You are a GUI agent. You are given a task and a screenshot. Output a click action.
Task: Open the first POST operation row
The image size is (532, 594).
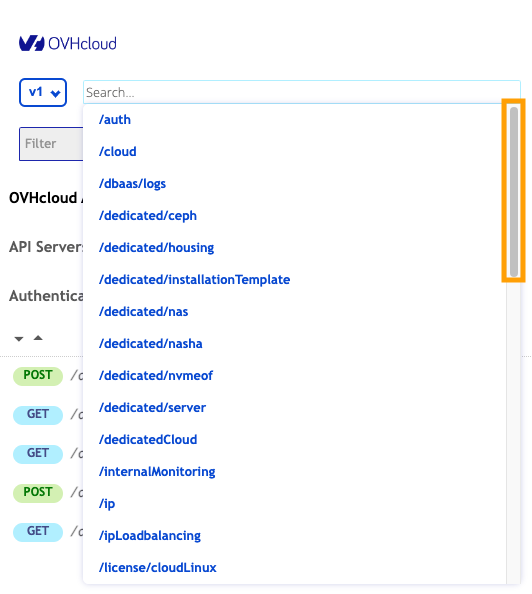point(48,376)
